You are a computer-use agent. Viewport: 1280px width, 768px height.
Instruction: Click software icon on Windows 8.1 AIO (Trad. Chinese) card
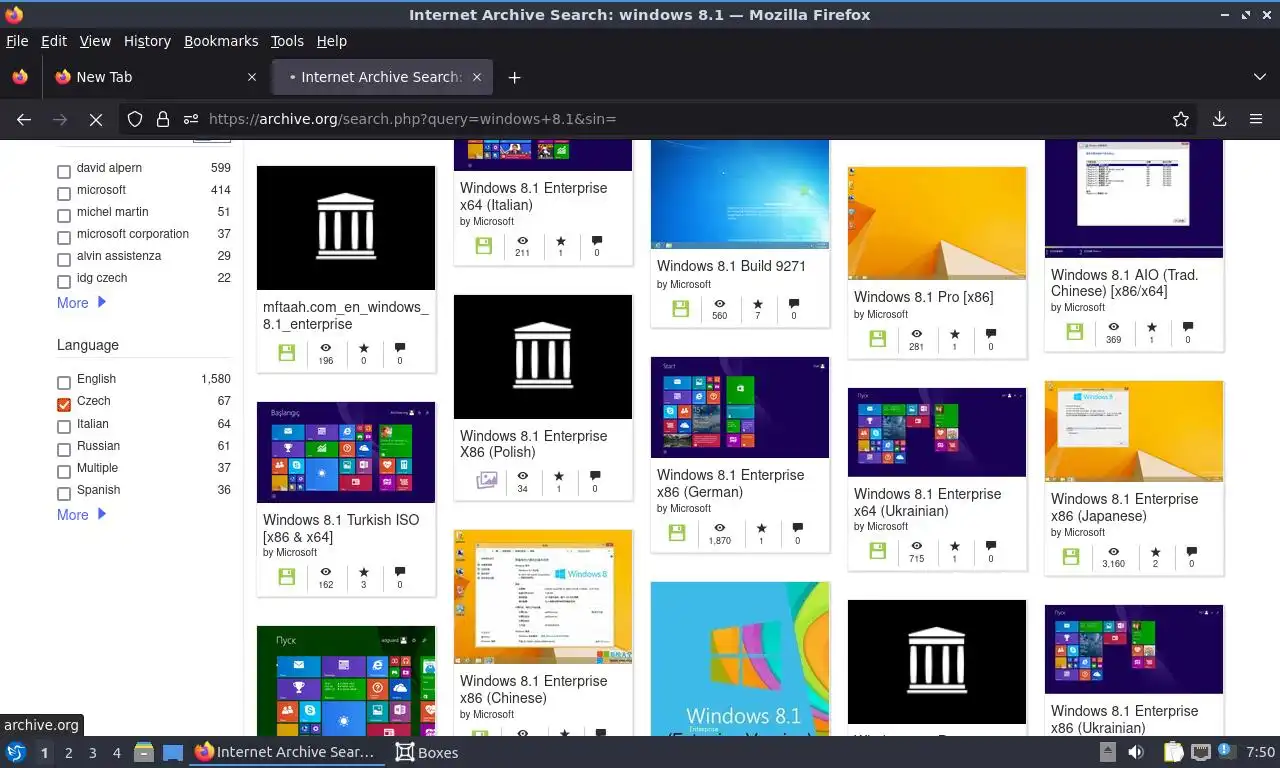(x=1074, y=332)
